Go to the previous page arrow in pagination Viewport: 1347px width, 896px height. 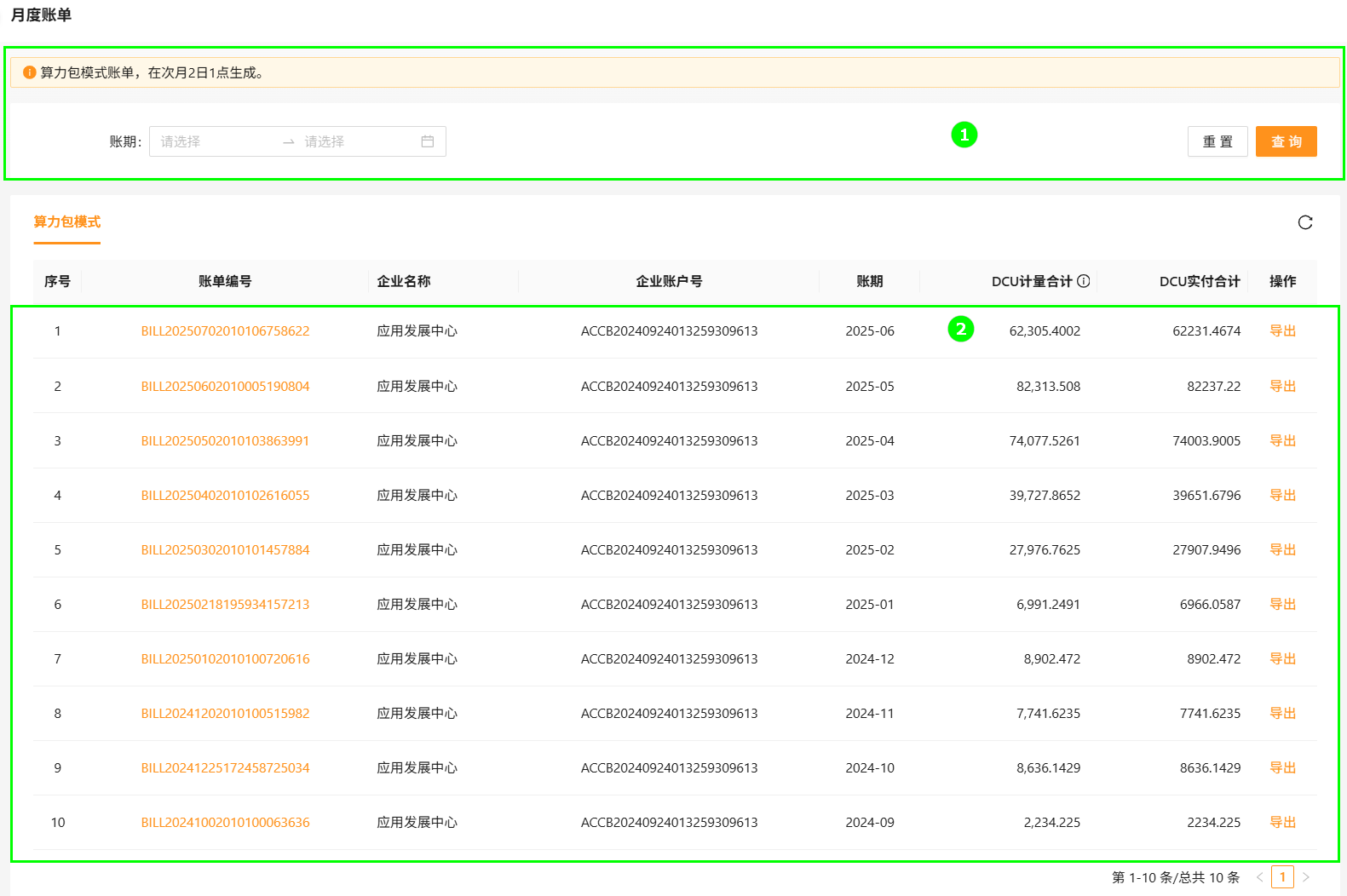1259,877
